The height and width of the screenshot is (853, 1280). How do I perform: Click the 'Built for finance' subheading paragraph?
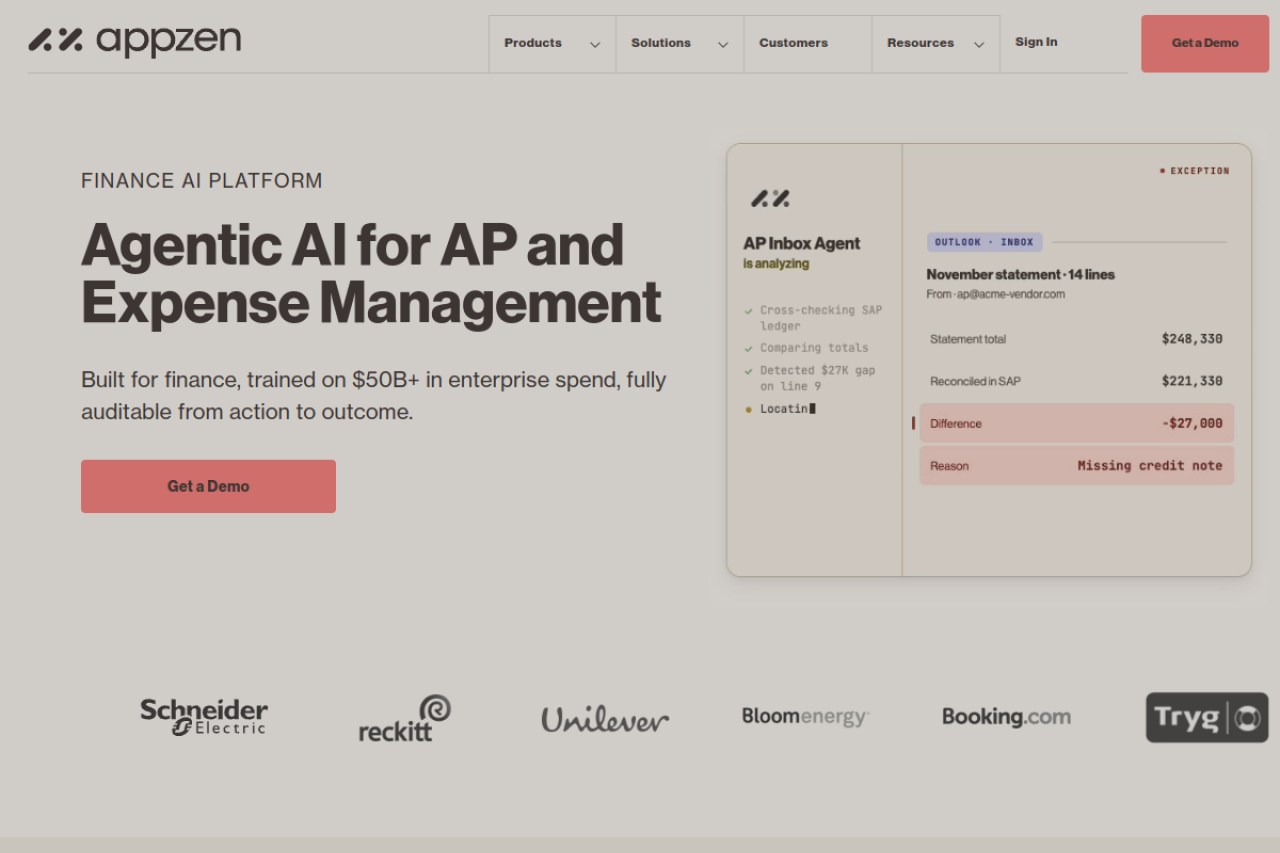373,396
